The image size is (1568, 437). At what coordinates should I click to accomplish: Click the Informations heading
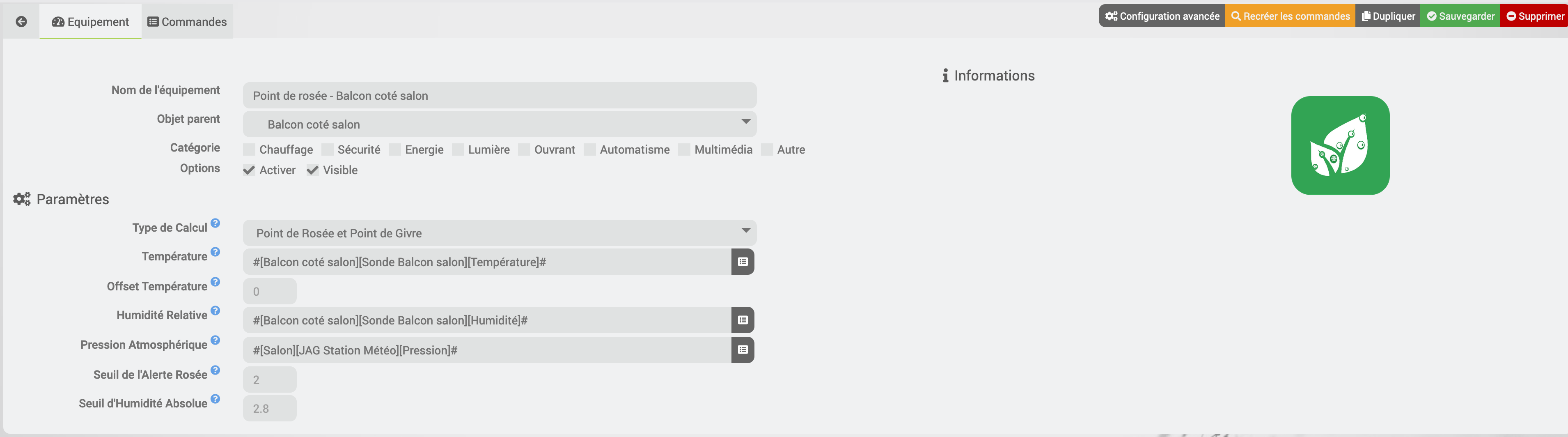point(988,76)
